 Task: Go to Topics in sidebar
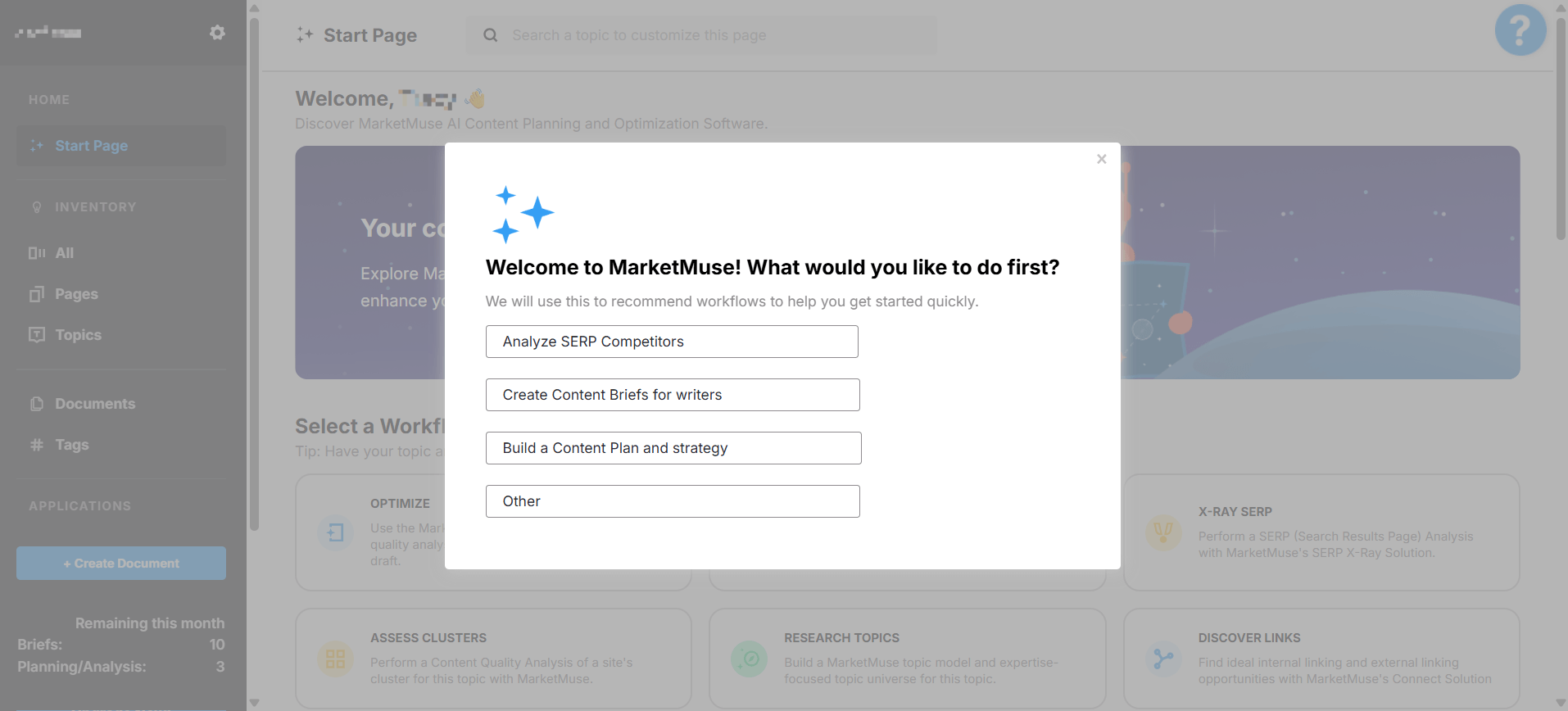tap(78, 335)
